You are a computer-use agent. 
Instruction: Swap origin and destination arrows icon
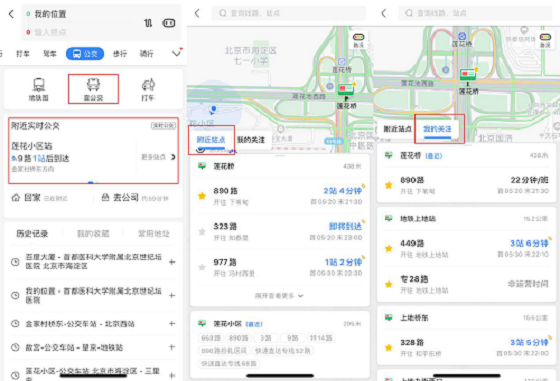(x=148, y=23)
